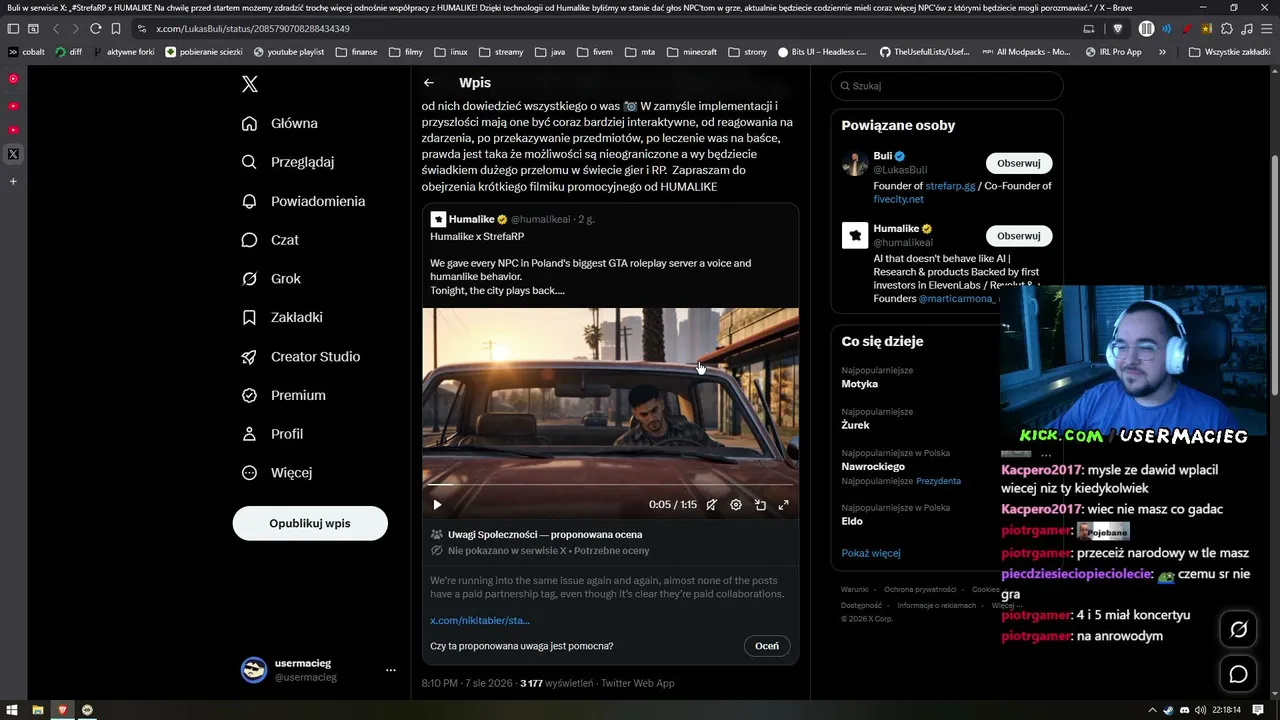Screen dimensions: 1280x720
Task: Open the Wszystkie zakładki folder
Action: click(1229, 52)
